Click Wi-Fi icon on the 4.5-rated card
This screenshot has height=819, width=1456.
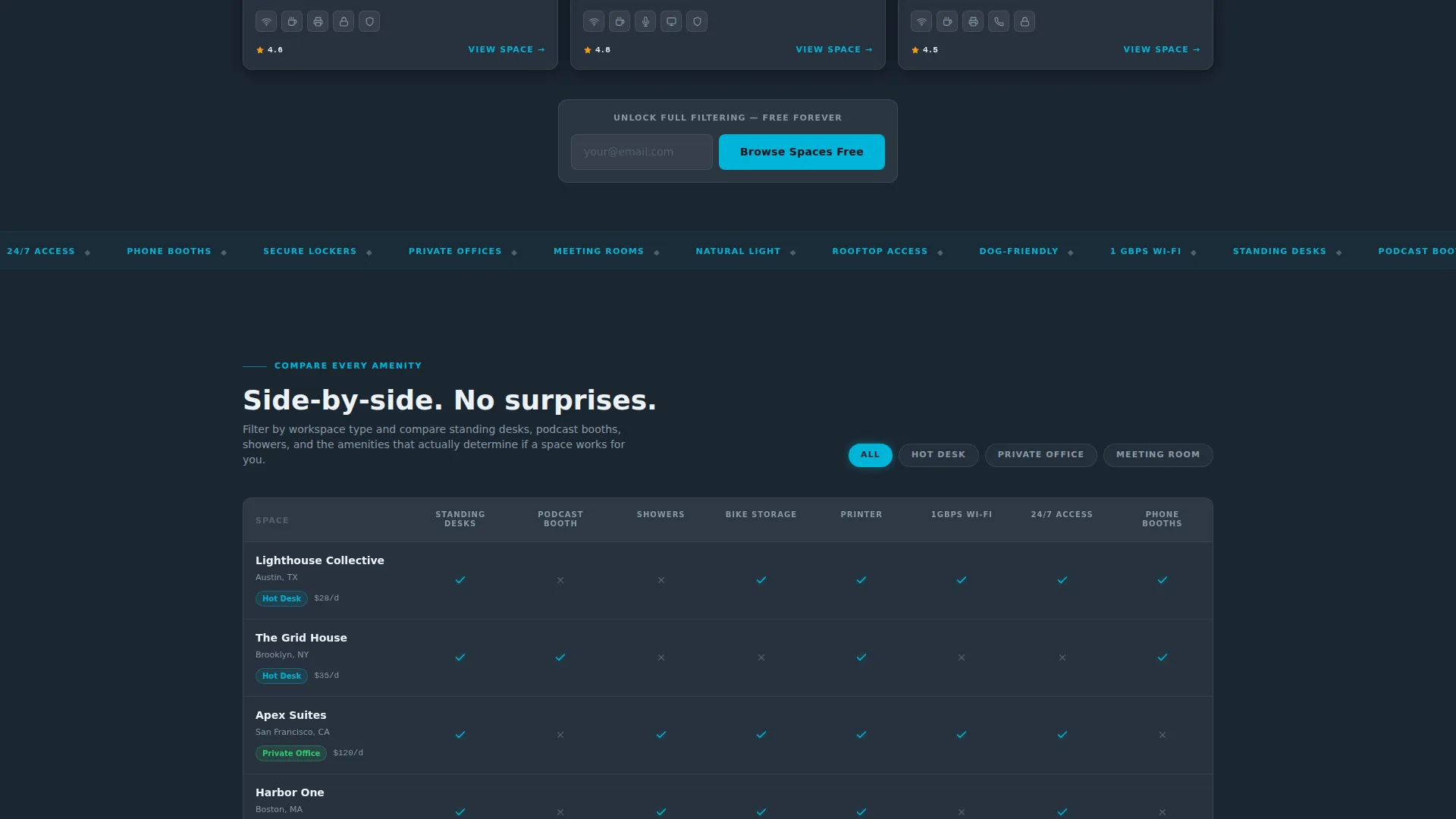921,22
